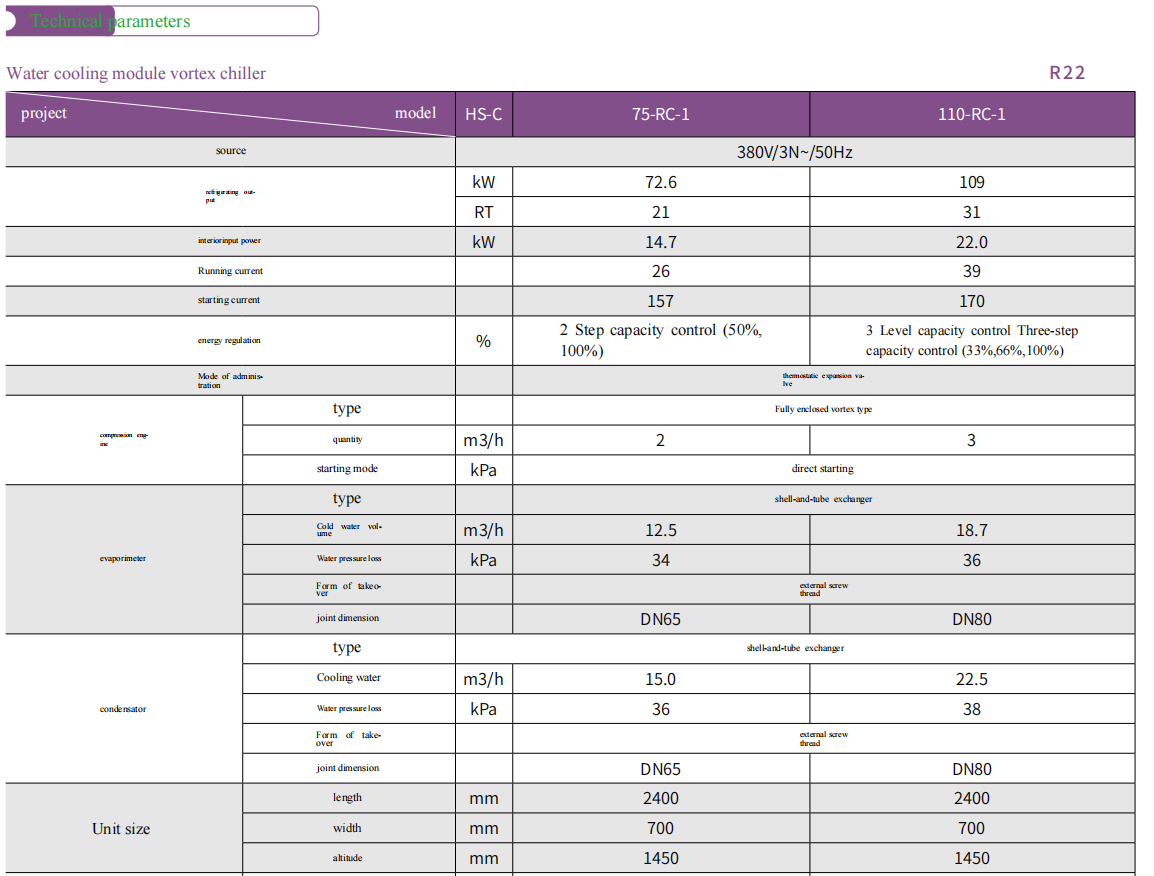Click the 22.5 cooling water value
This screenshot has height=876, width=1154.
pyautogui.click(x=971, y=679)
